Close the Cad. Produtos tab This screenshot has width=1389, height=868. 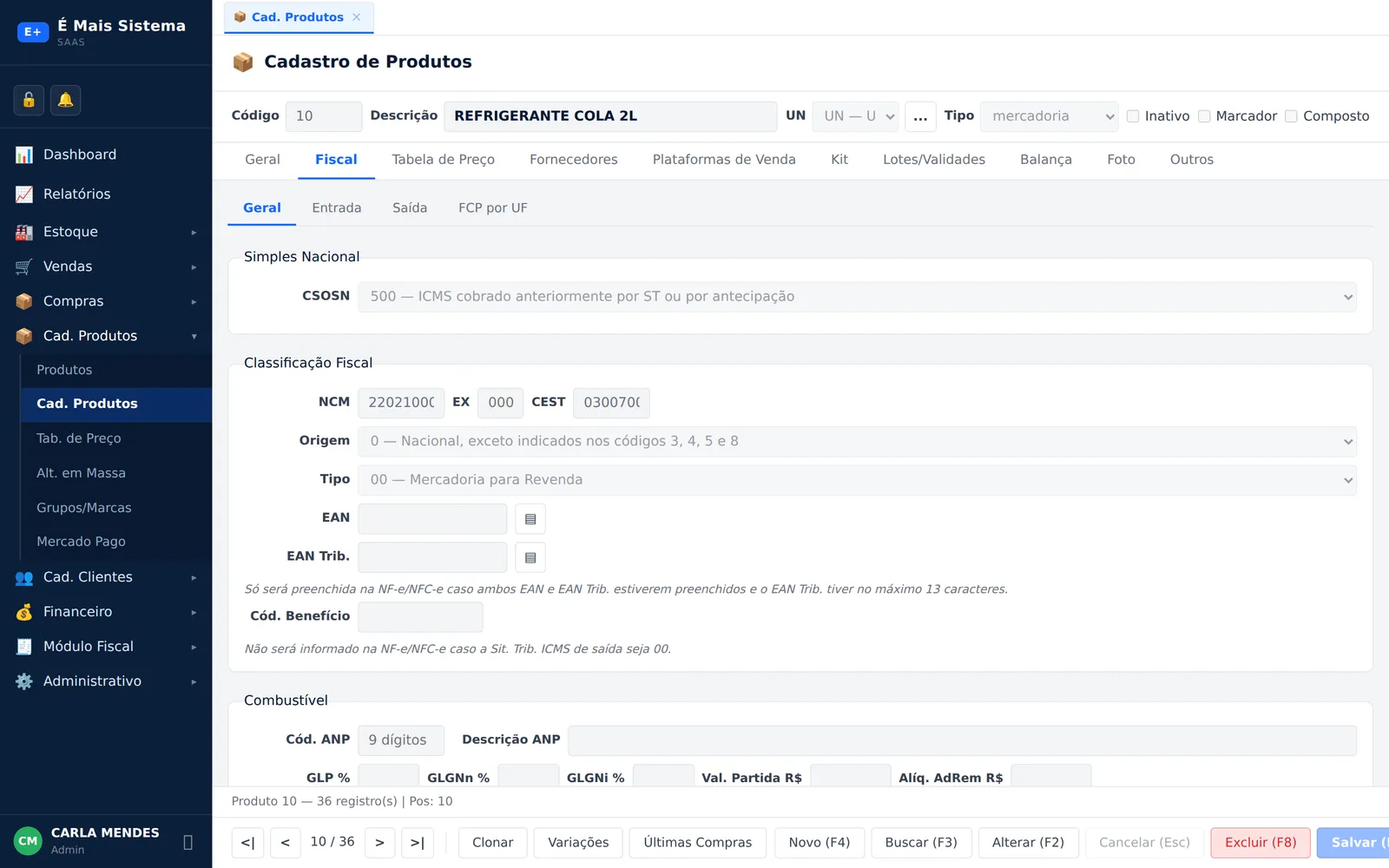click(x=357, y=17)
